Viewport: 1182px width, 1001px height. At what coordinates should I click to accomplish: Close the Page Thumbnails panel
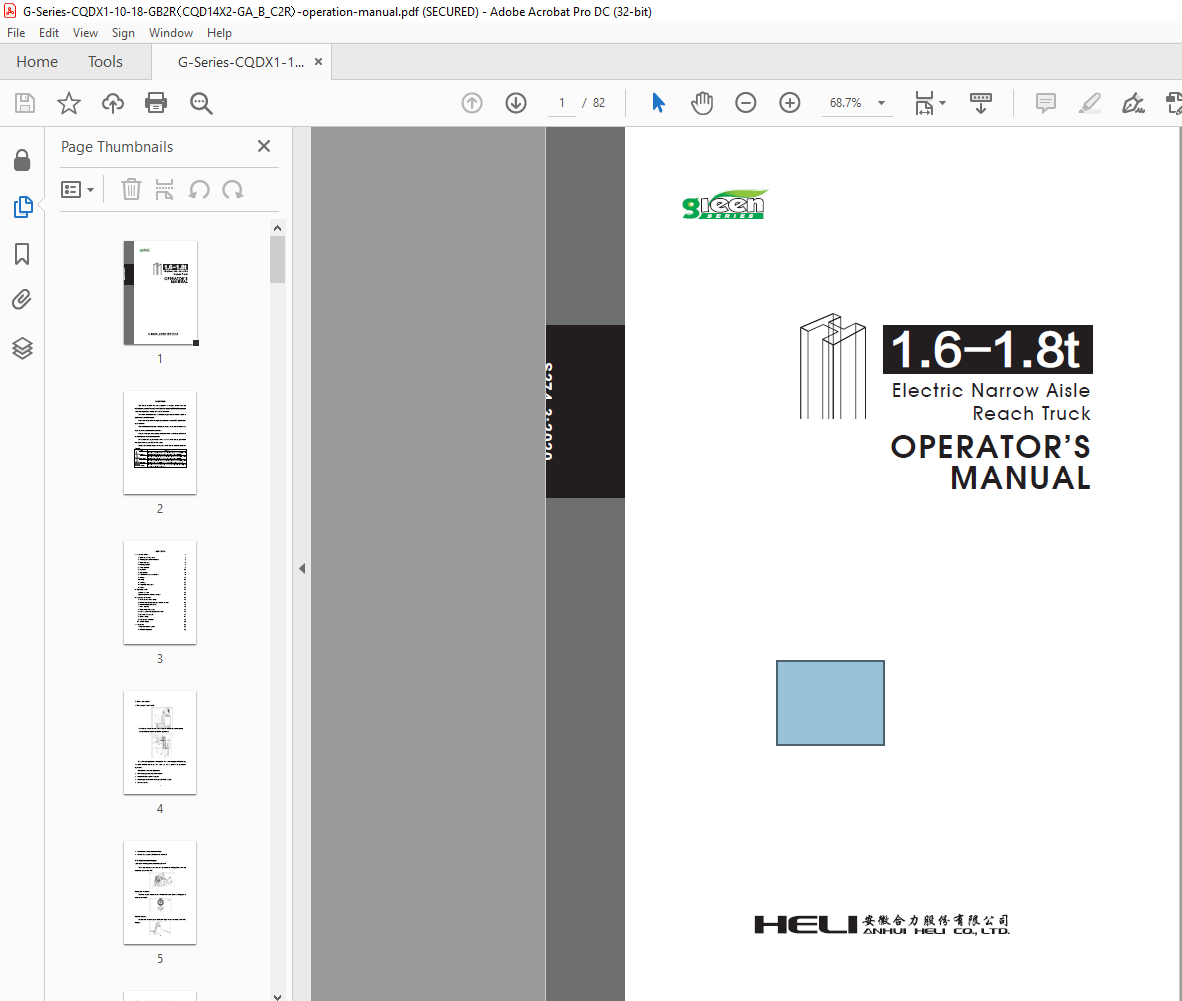pyautogui.click(x=264, y=146)
